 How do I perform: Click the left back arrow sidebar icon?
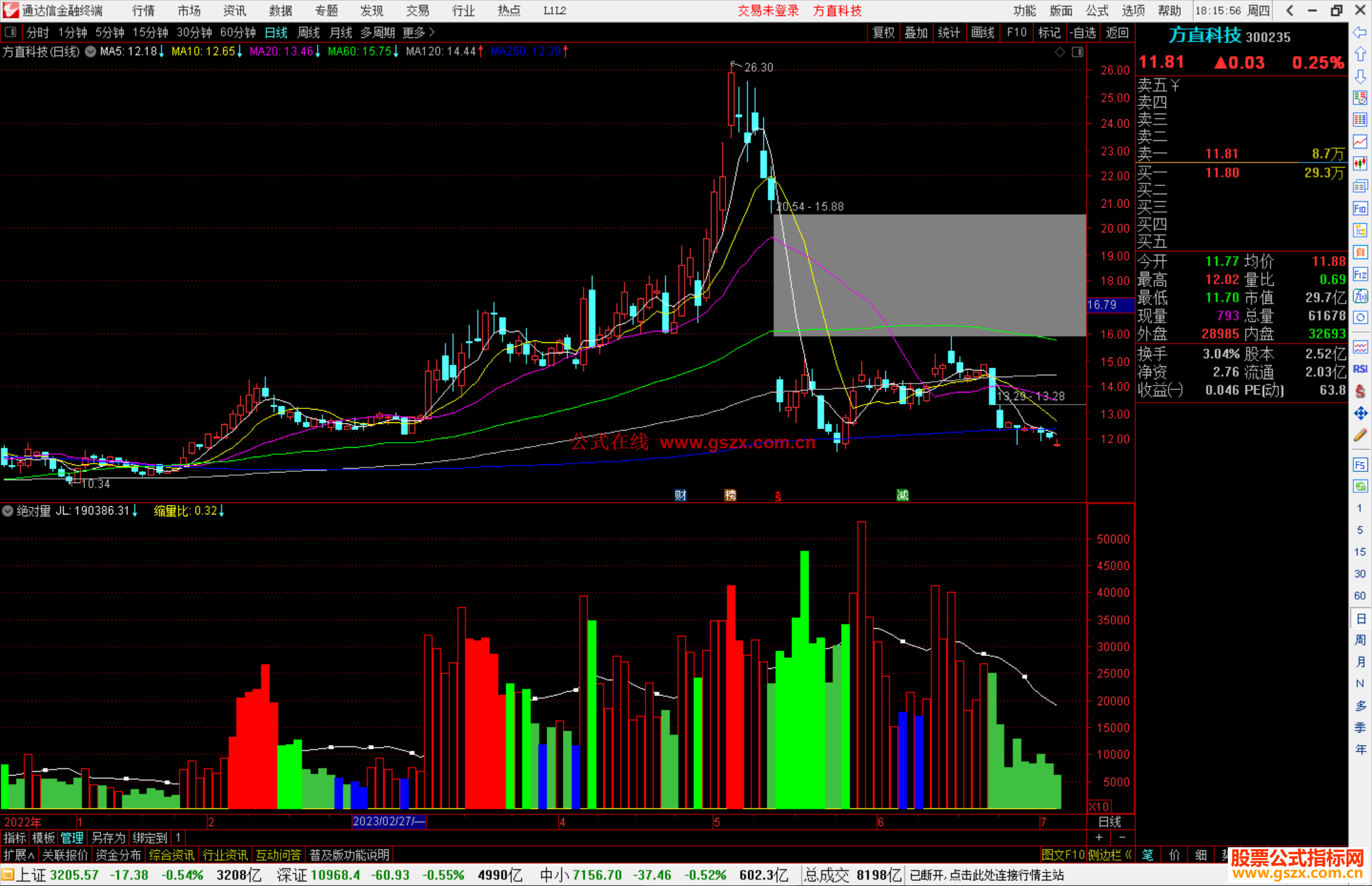click(1360, 32)
